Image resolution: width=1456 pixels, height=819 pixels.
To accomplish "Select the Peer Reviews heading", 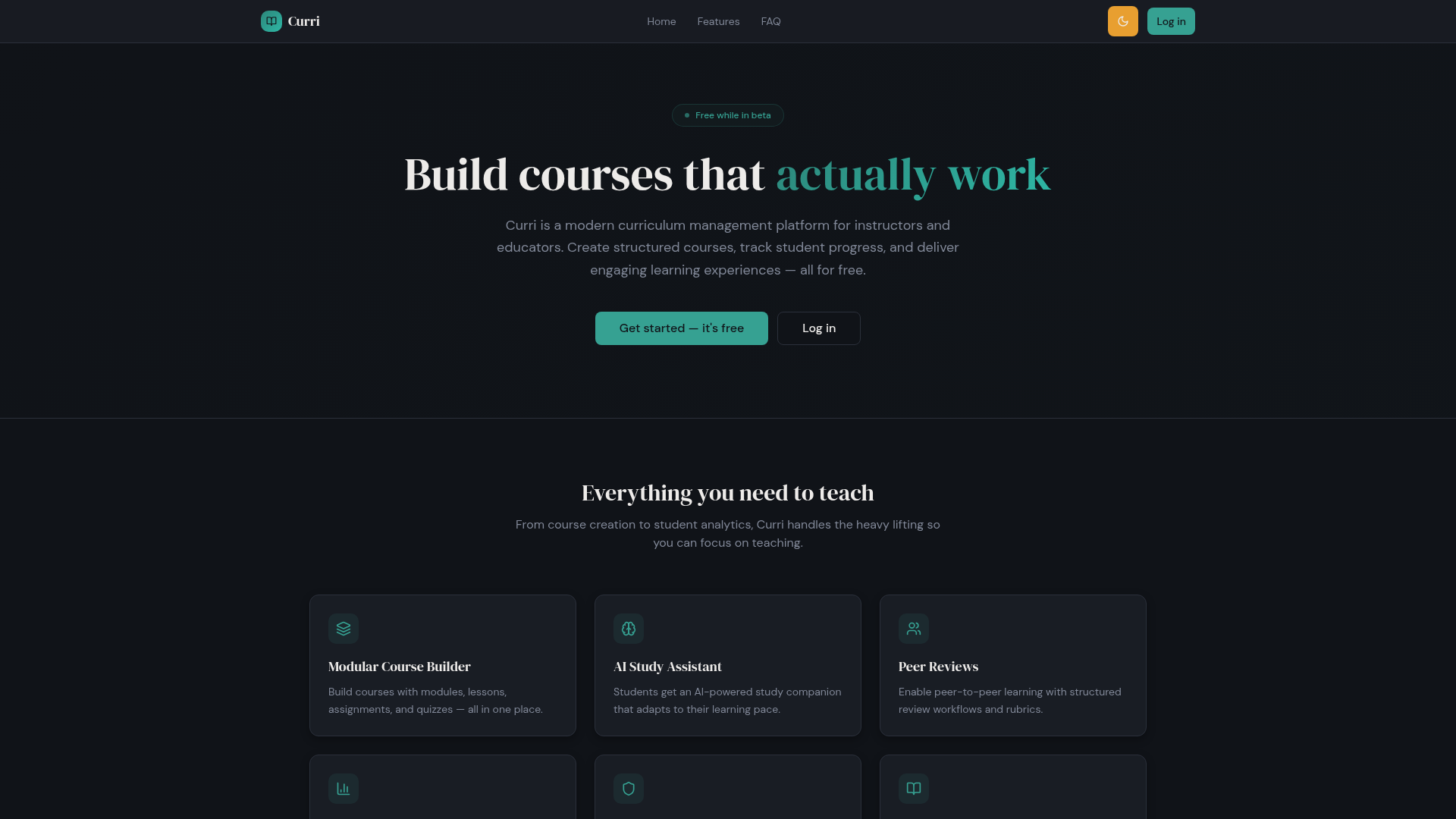I will click(x=938, y=667).
